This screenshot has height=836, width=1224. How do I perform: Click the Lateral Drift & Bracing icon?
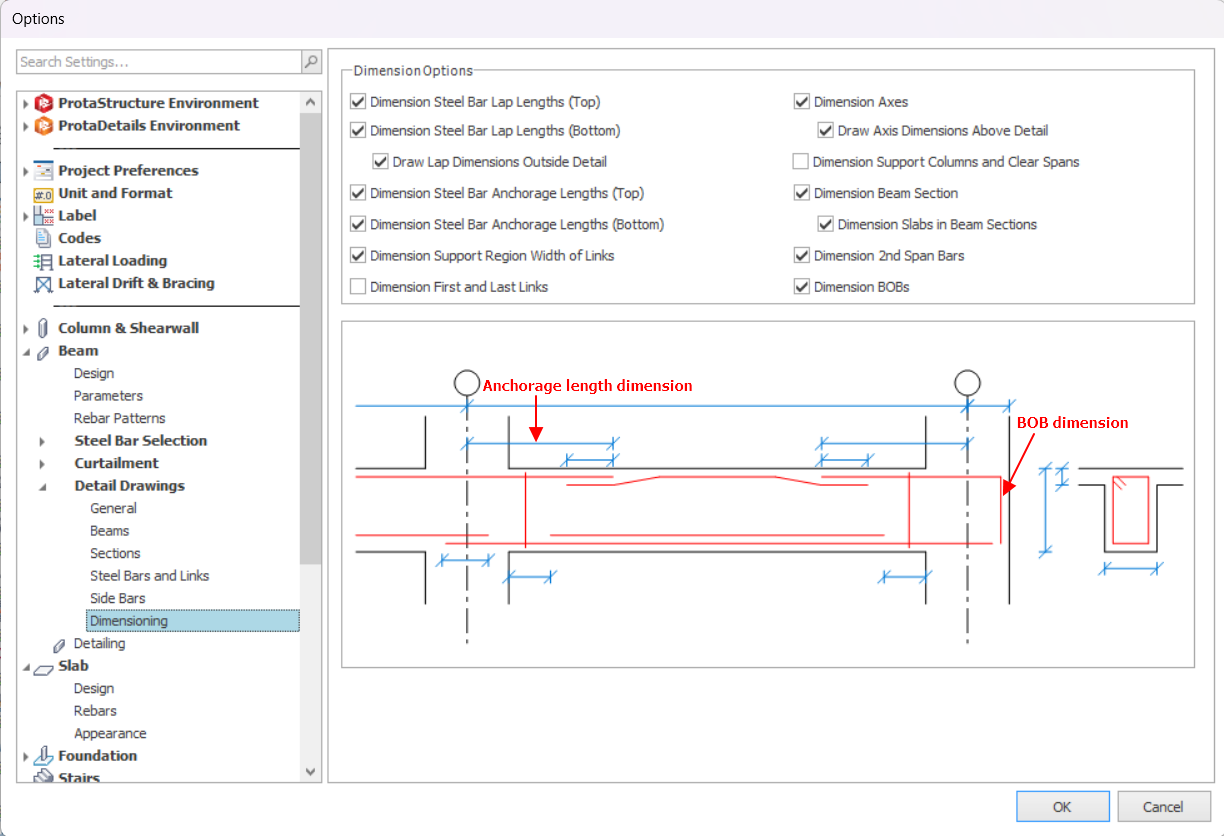43,284
